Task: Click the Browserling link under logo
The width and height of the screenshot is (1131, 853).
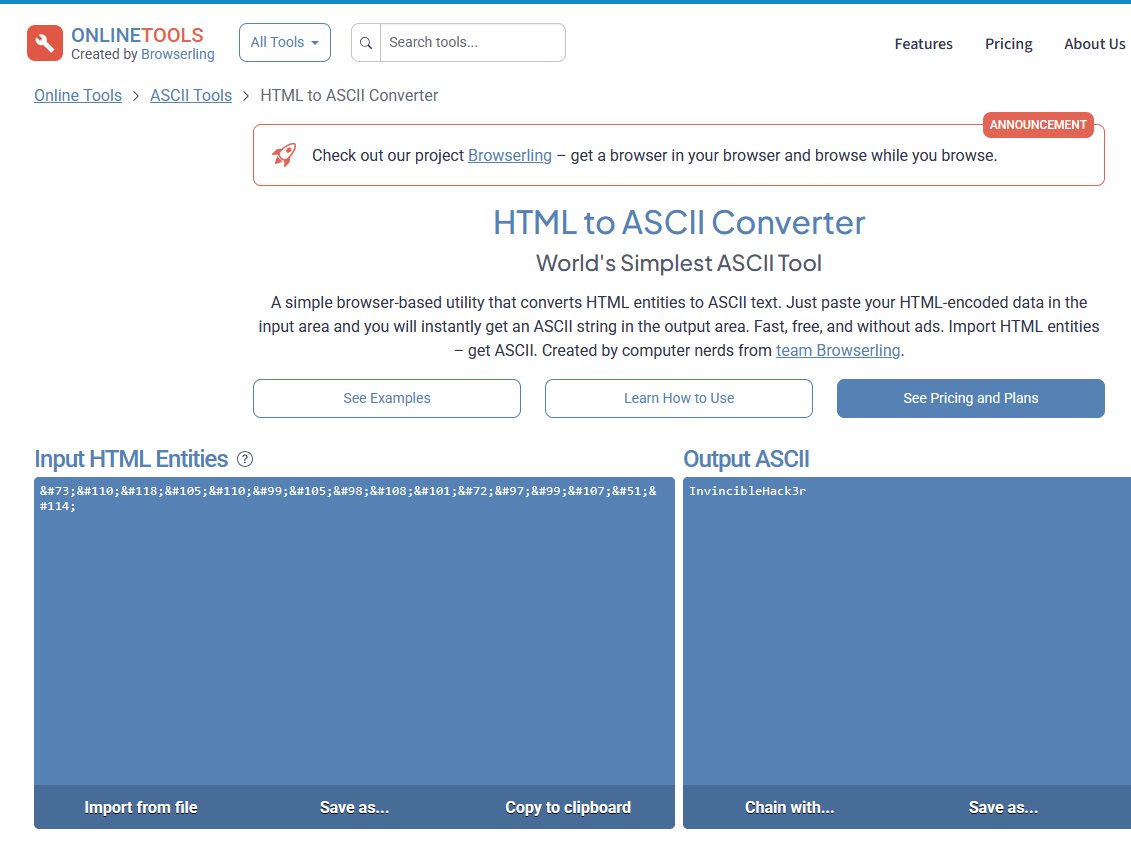Action: [x=177, y=54]
